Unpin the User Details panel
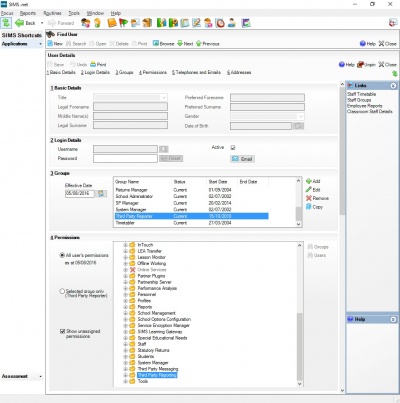Screen dimensions: 400x403 [x=366, y=64]
